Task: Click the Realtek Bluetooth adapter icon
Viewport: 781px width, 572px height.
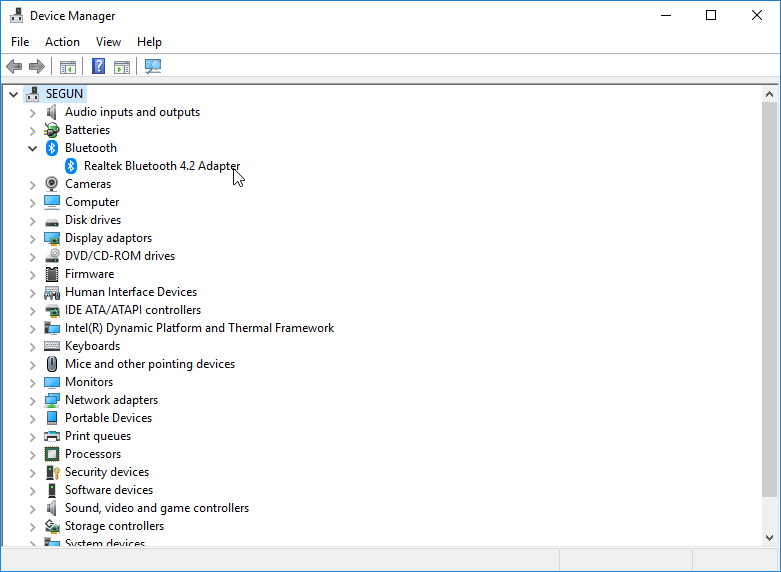Action: [71, 166]
